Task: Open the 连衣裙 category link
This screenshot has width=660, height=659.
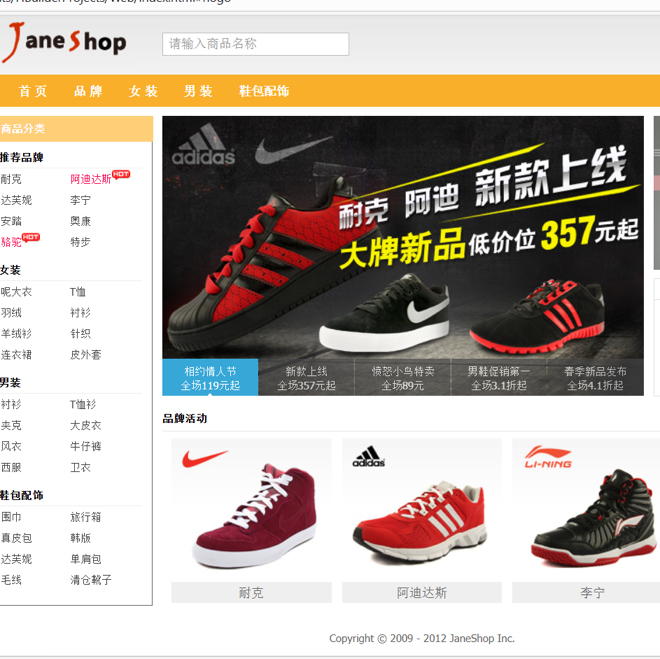Action: [16, 355]
